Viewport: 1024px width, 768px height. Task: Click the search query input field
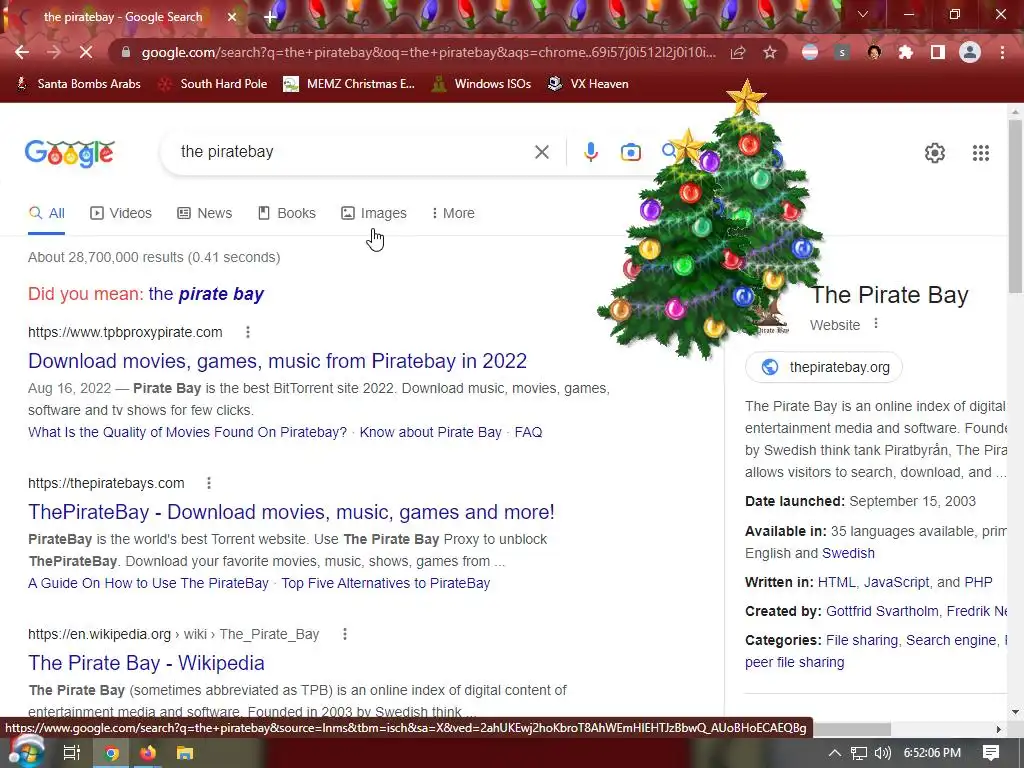(353, 152)
